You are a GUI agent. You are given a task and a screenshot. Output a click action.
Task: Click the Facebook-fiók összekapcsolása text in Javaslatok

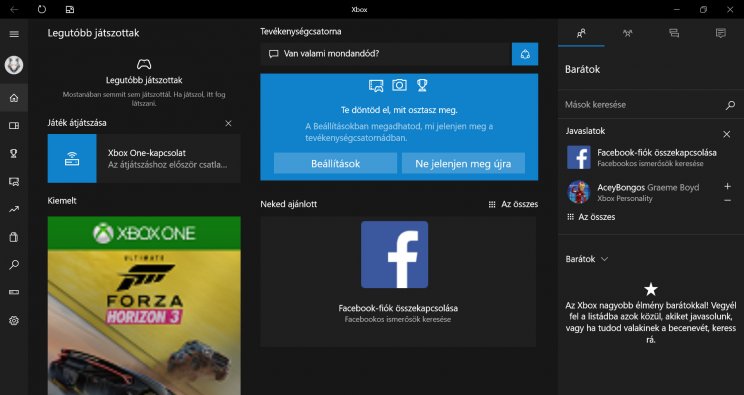657,153
